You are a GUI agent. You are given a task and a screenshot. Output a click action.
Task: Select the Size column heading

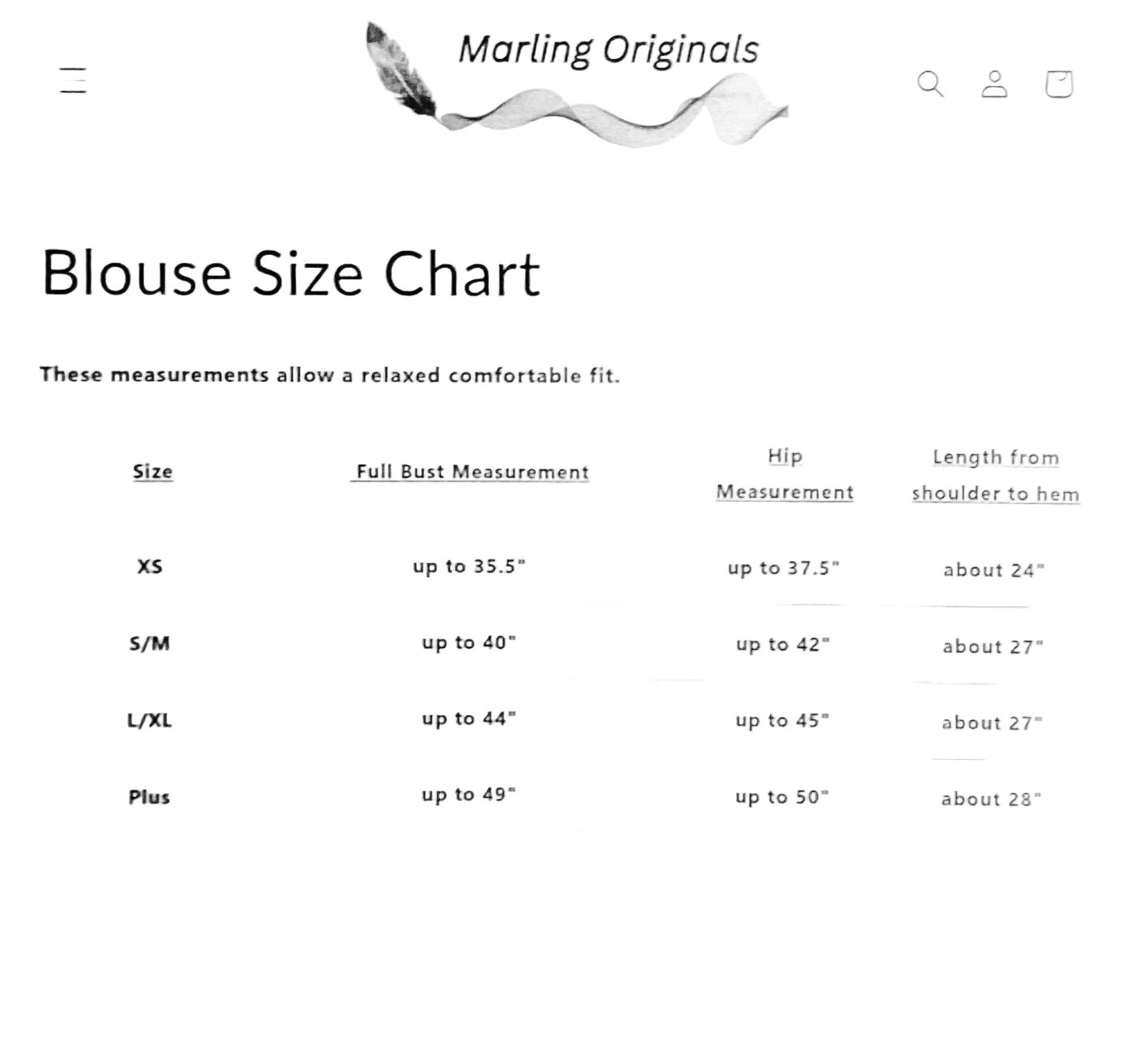(152, 471)
